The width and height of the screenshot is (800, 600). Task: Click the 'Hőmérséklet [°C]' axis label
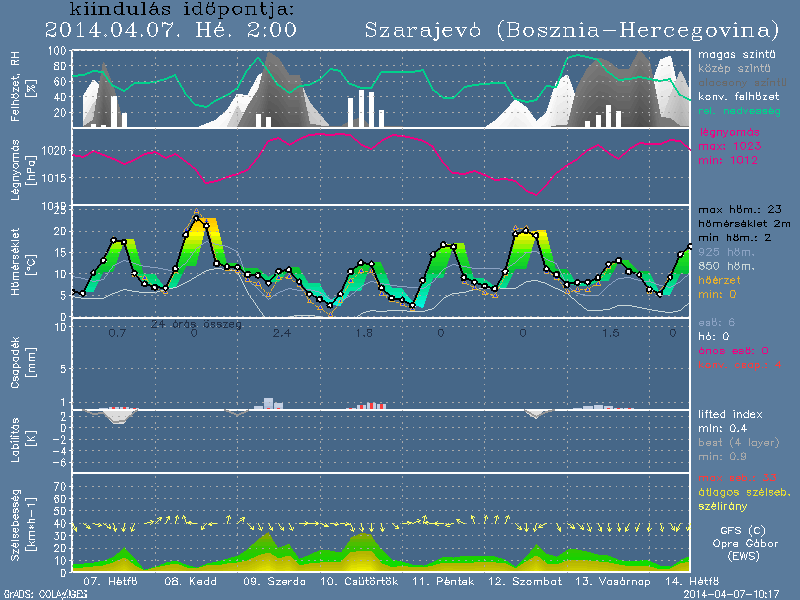(22, 263)
